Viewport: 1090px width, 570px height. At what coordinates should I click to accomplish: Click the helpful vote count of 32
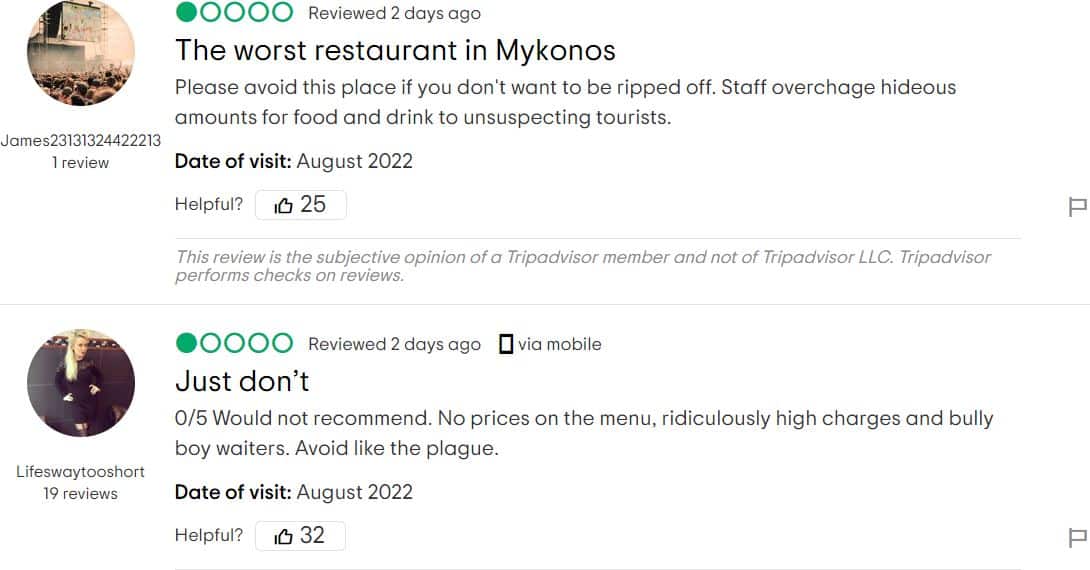(x=312, y=535)
